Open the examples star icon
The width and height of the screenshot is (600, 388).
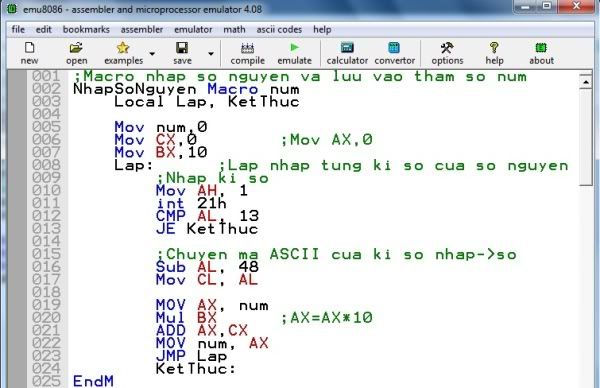click(x=123, y=53)
